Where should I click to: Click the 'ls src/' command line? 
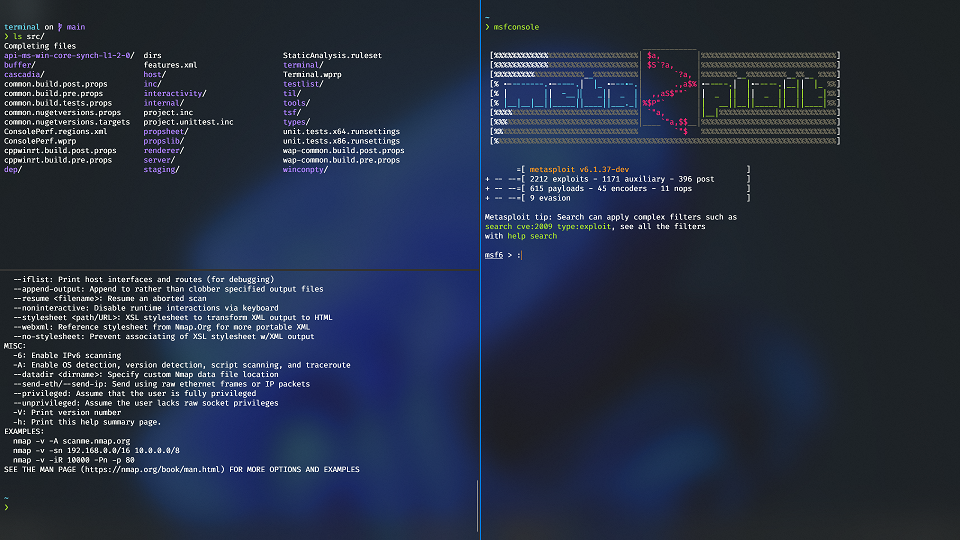(x=29, y=37)
